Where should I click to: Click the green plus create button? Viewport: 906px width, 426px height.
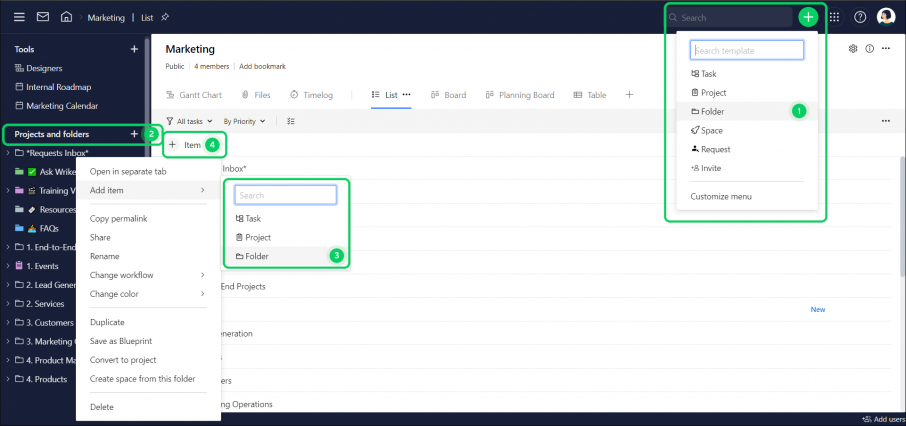(808, 17)
